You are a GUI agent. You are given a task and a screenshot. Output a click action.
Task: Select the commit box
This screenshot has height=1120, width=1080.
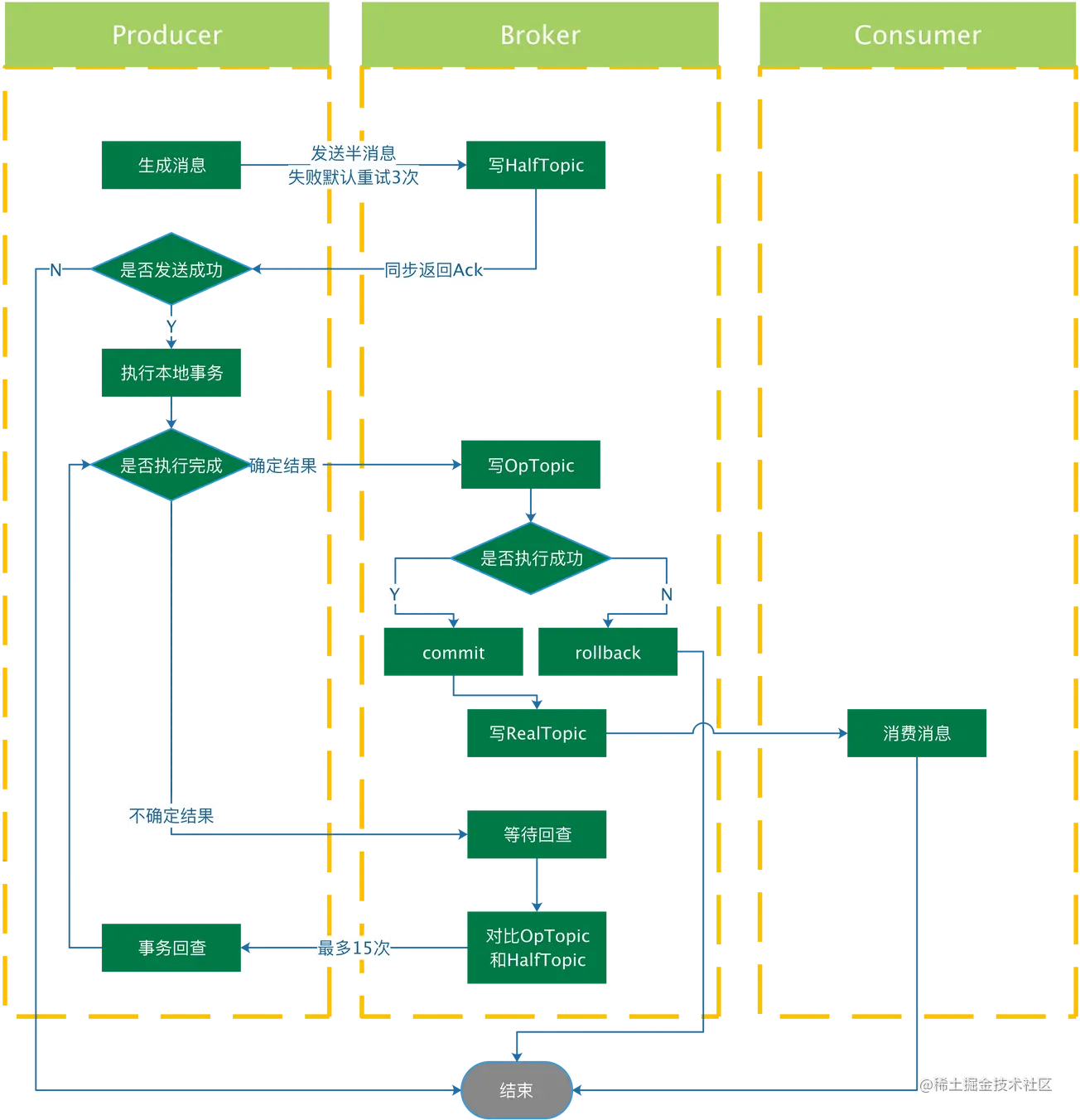click(x=454, y=652)
